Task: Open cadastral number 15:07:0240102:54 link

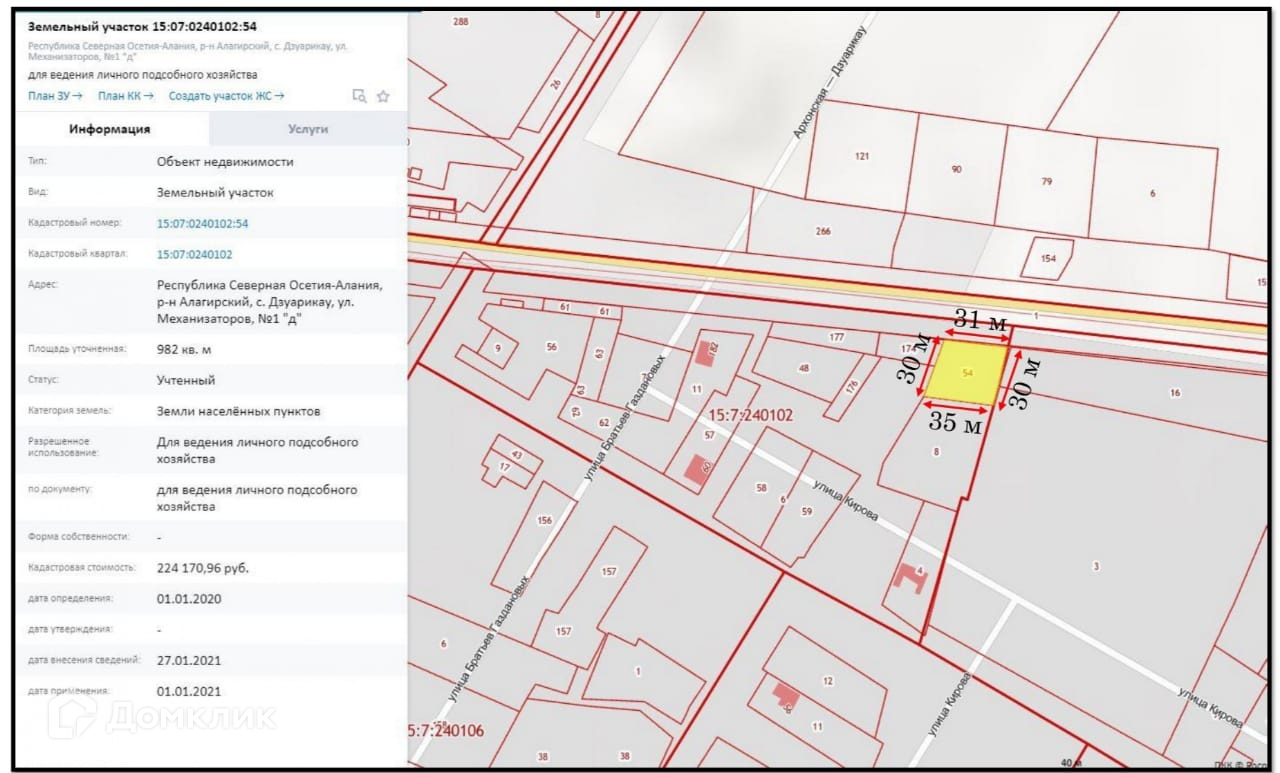Action: click(202, 223)
